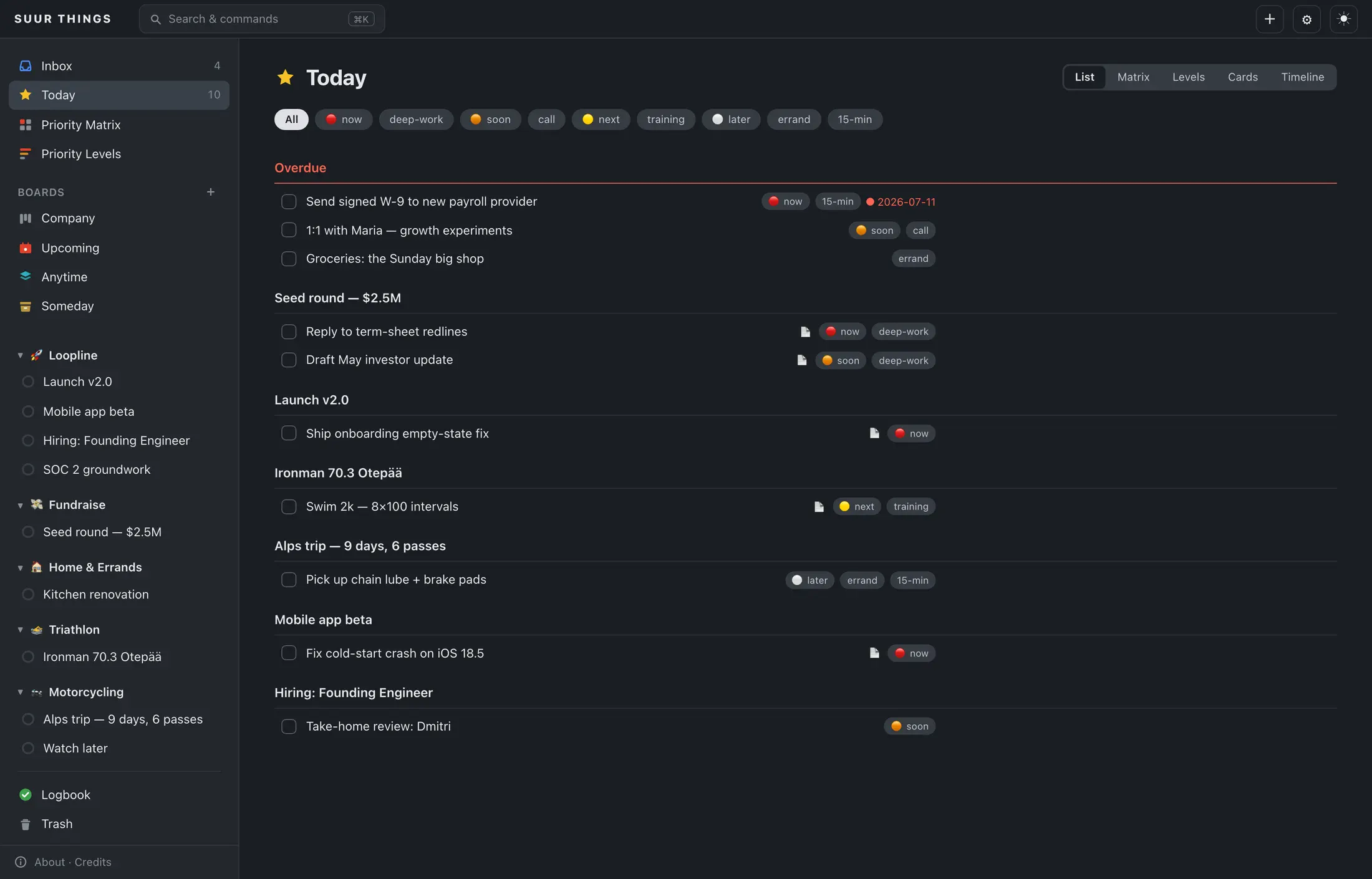This screenshot has width=1372, height=879.
Task: Check Ship onboarding empty-state fix
Action: (x=289, y=433)
